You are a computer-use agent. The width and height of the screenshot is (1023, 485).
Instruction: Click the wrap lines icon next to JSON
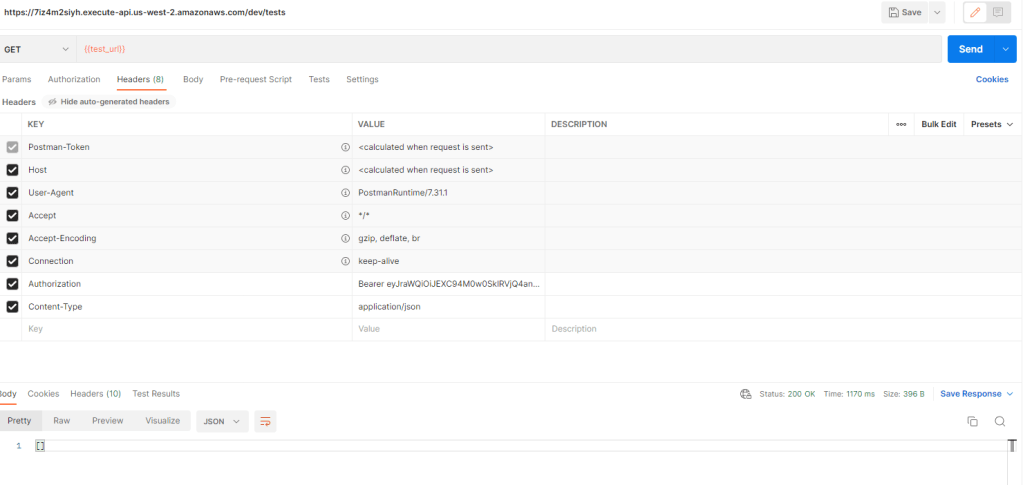click(x=265, y=422)
